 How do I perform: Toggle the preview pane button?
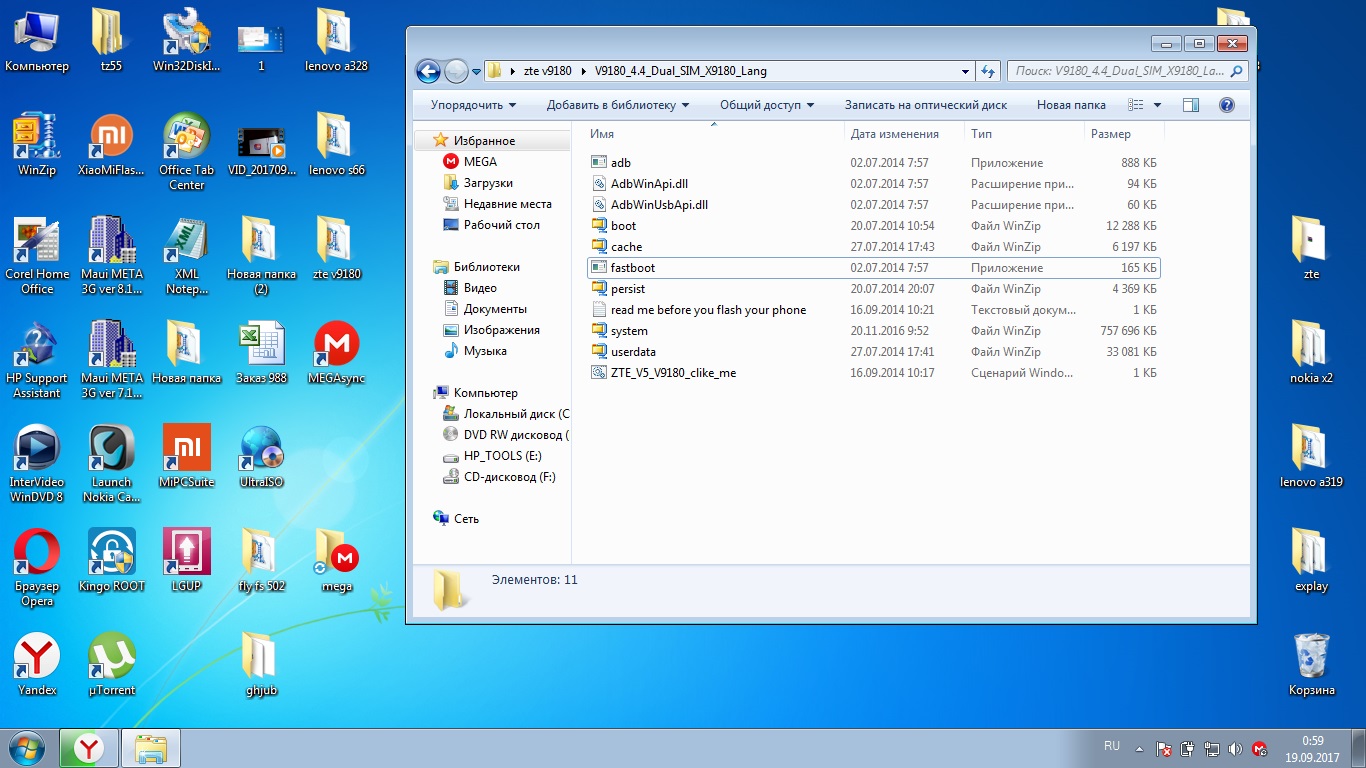1191,105
